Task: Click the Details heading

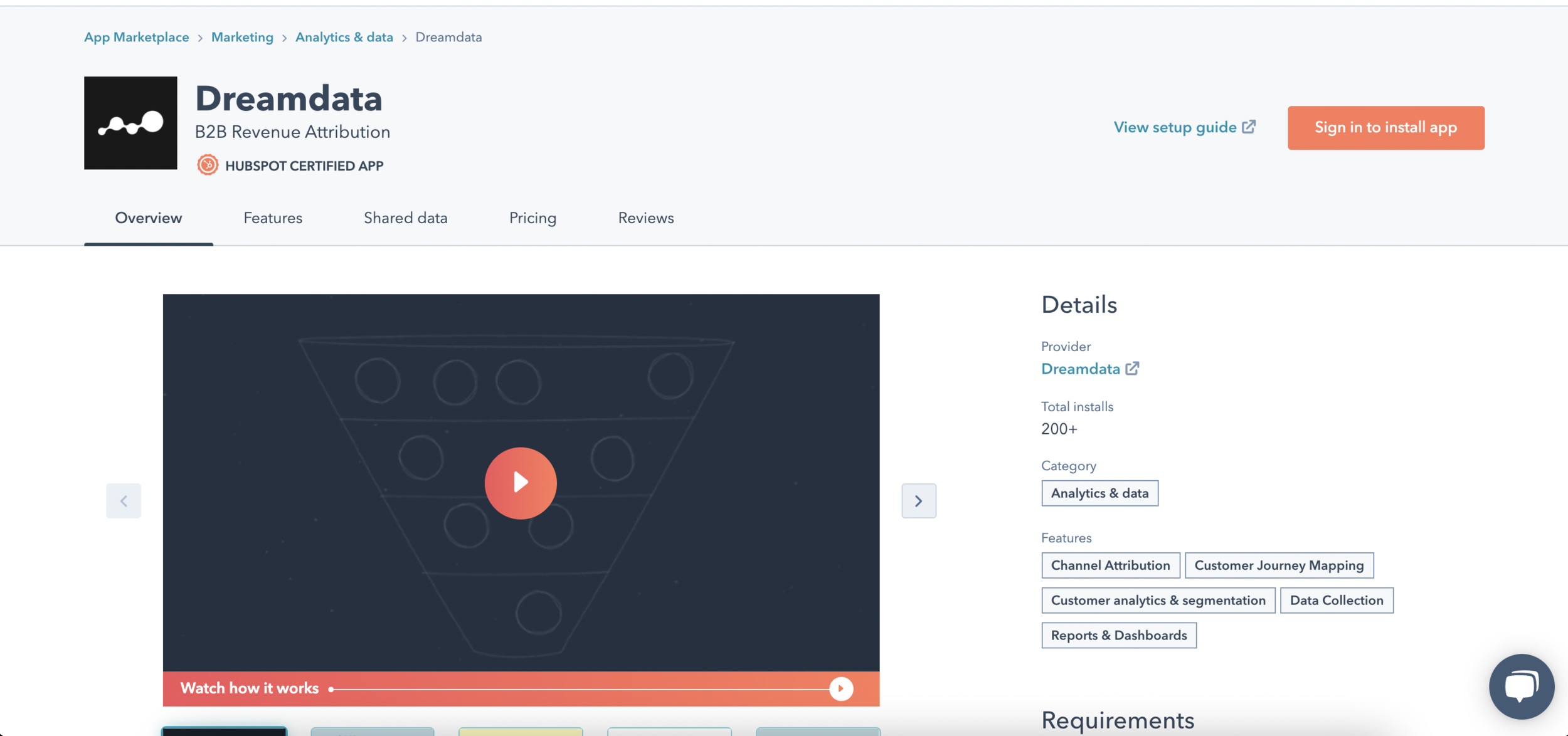Action: coord(1079,305)
